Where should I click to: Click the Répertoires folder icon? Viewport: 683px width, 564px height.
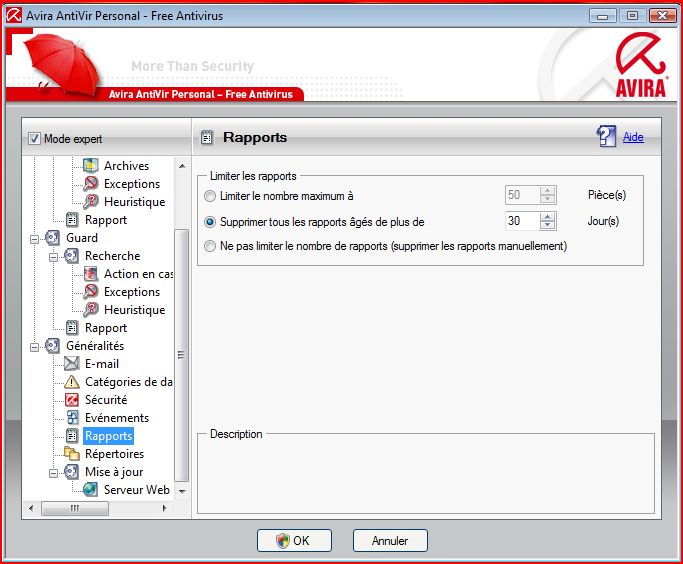(72, 453)
